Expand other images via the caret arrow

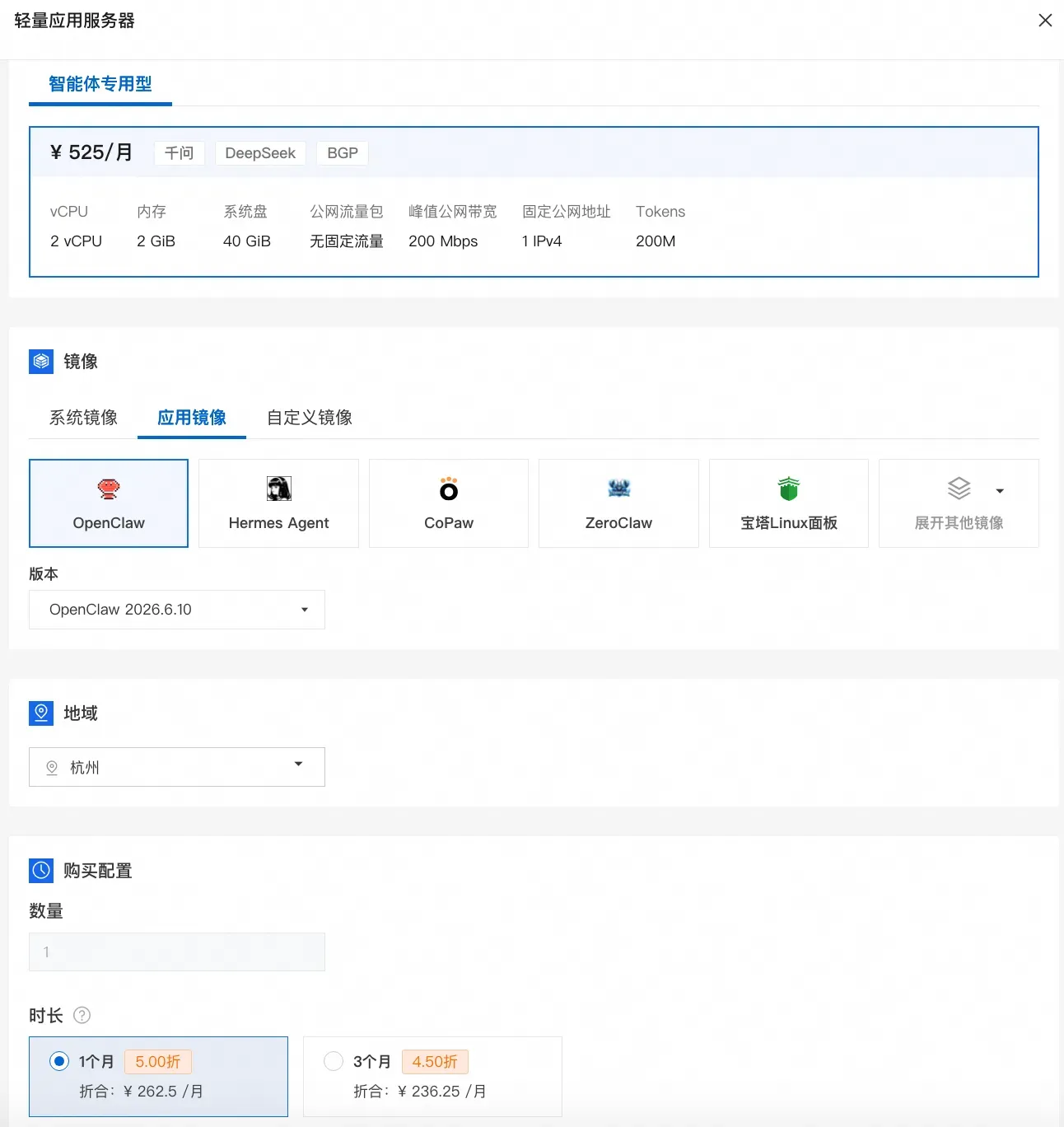tap(1000, 491)
